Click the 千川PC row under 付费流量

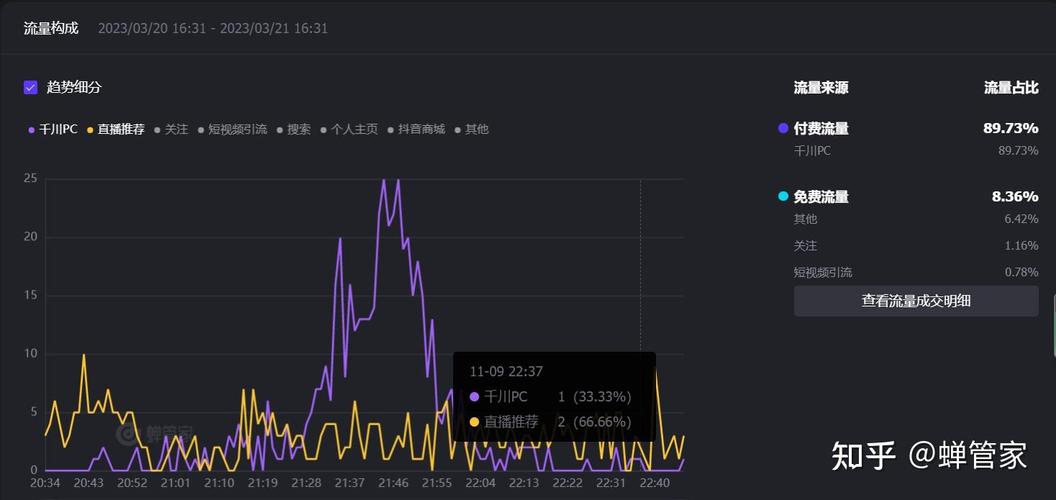[916, 151]
